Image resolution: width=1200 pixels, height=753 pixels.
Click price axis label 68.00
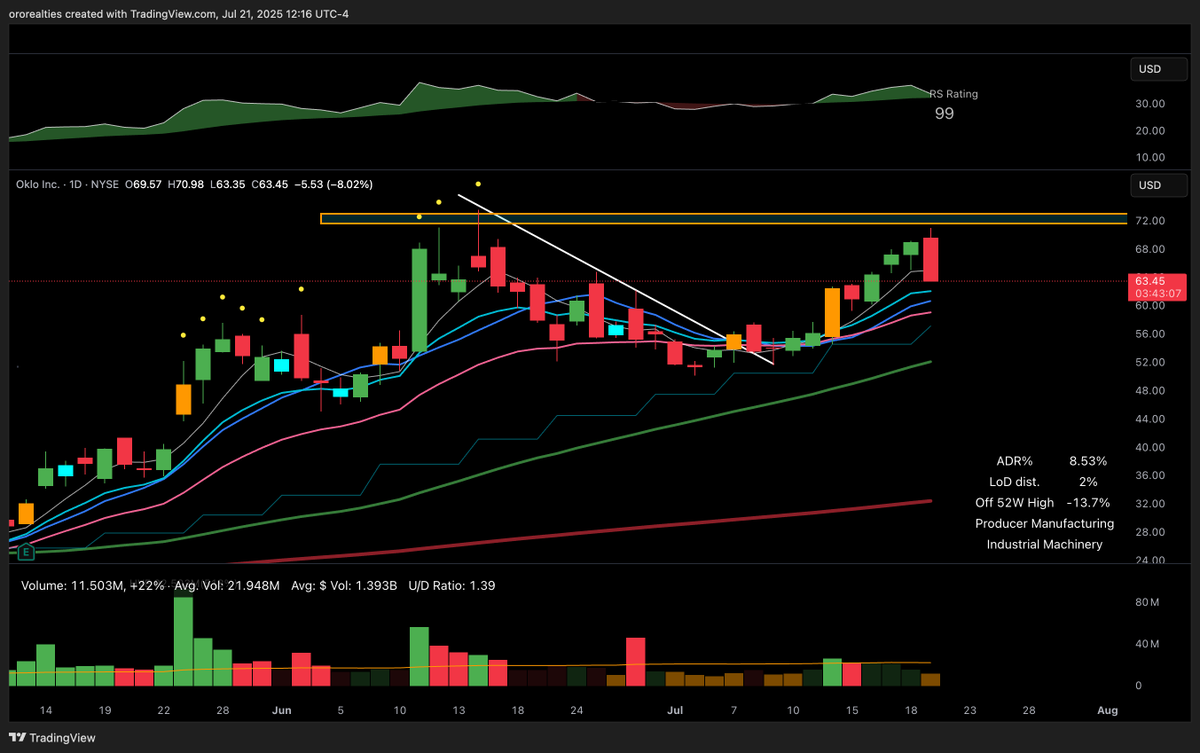click(1150, 249)
